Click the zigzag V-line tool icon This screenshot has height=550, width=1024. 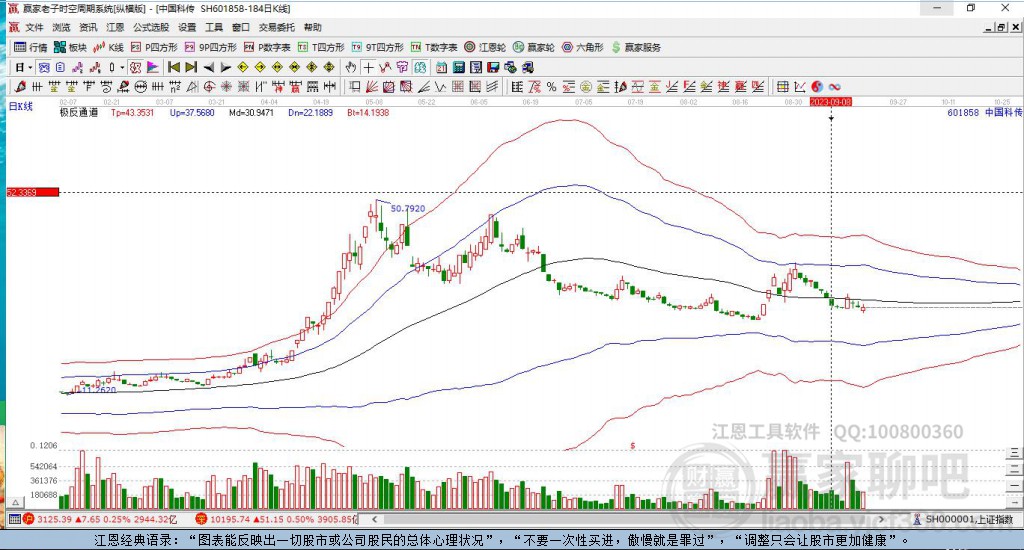pyautogui.click(x=440, y=87)
